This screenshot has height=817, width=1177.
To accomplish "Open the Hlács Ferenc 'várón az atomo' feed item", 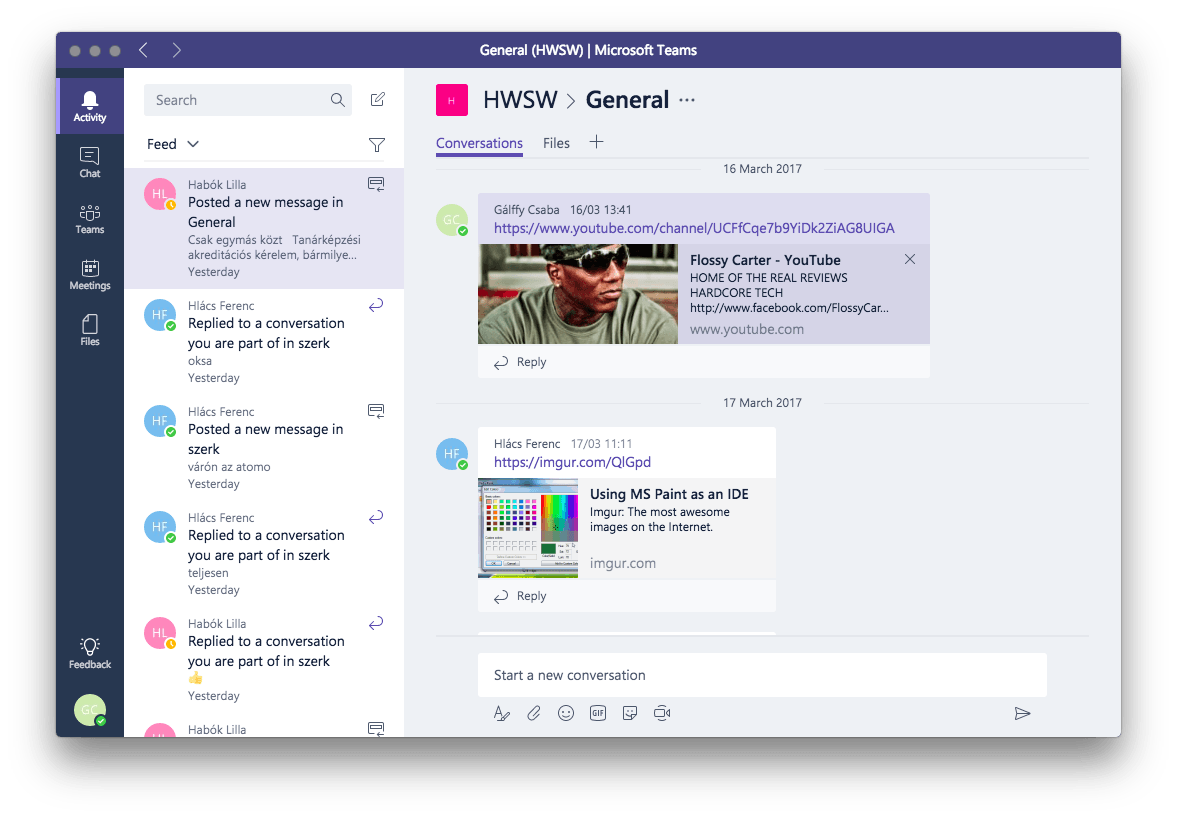I will 264,448.
